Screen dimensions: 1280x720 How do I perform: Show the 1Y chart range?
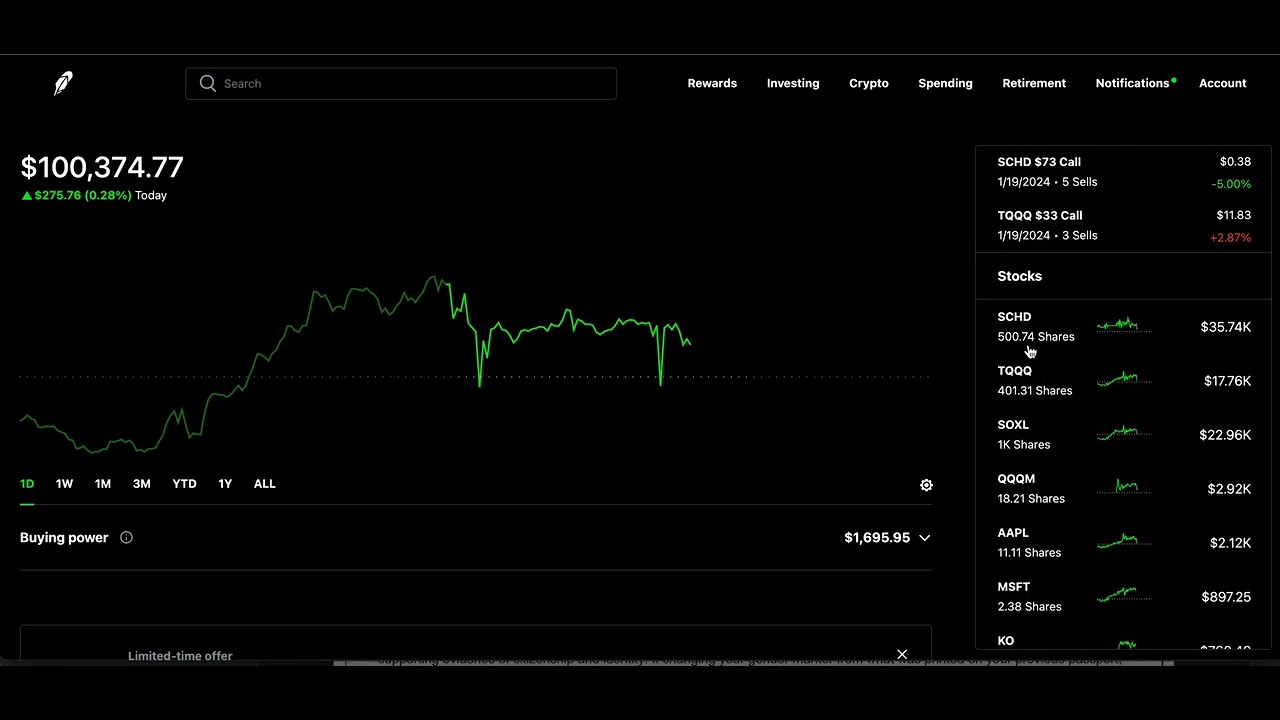click(x=225, y=484)
